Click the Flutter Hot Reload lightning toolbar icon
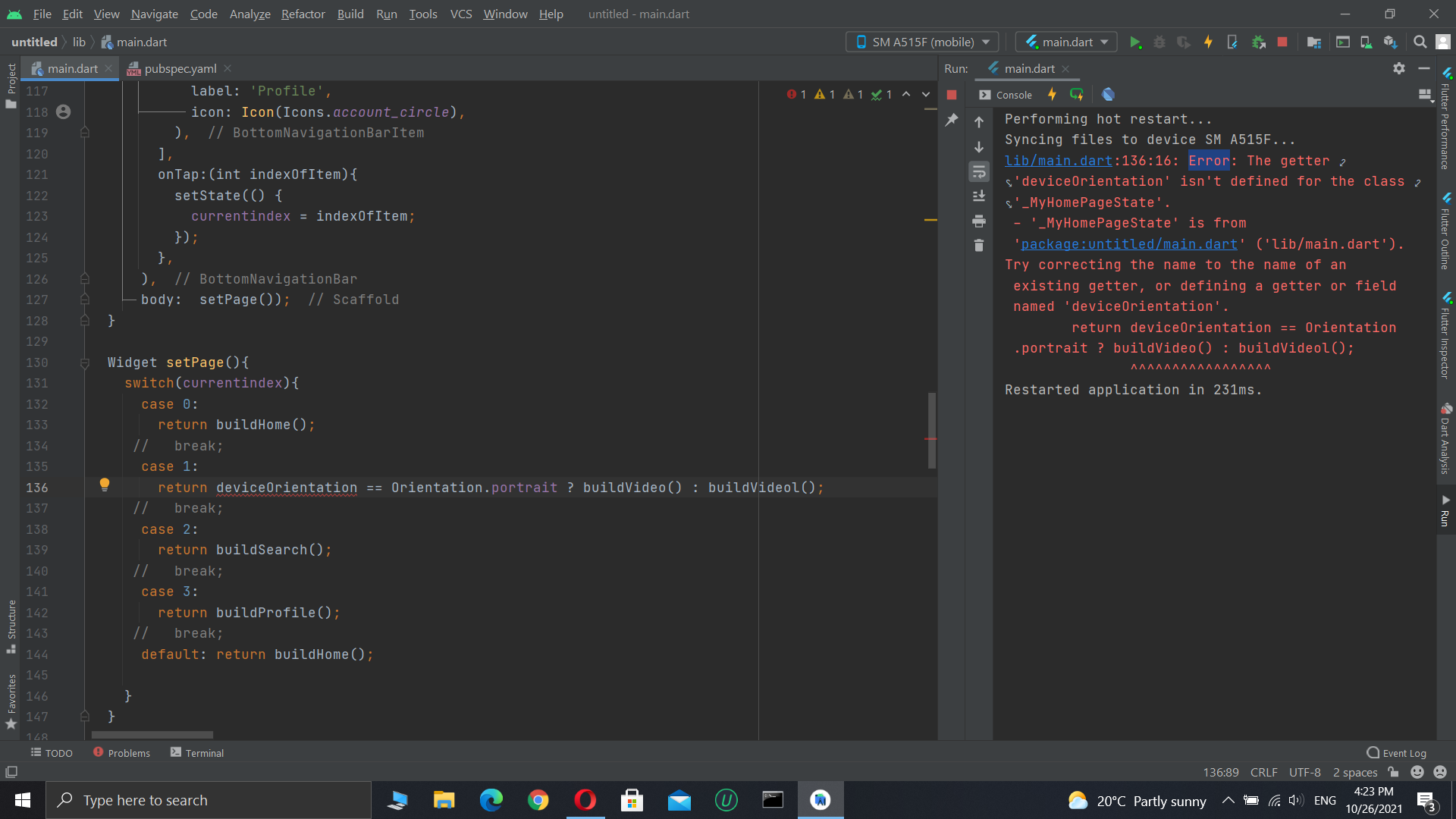The image size is (1456, 819). (1209, 42)
